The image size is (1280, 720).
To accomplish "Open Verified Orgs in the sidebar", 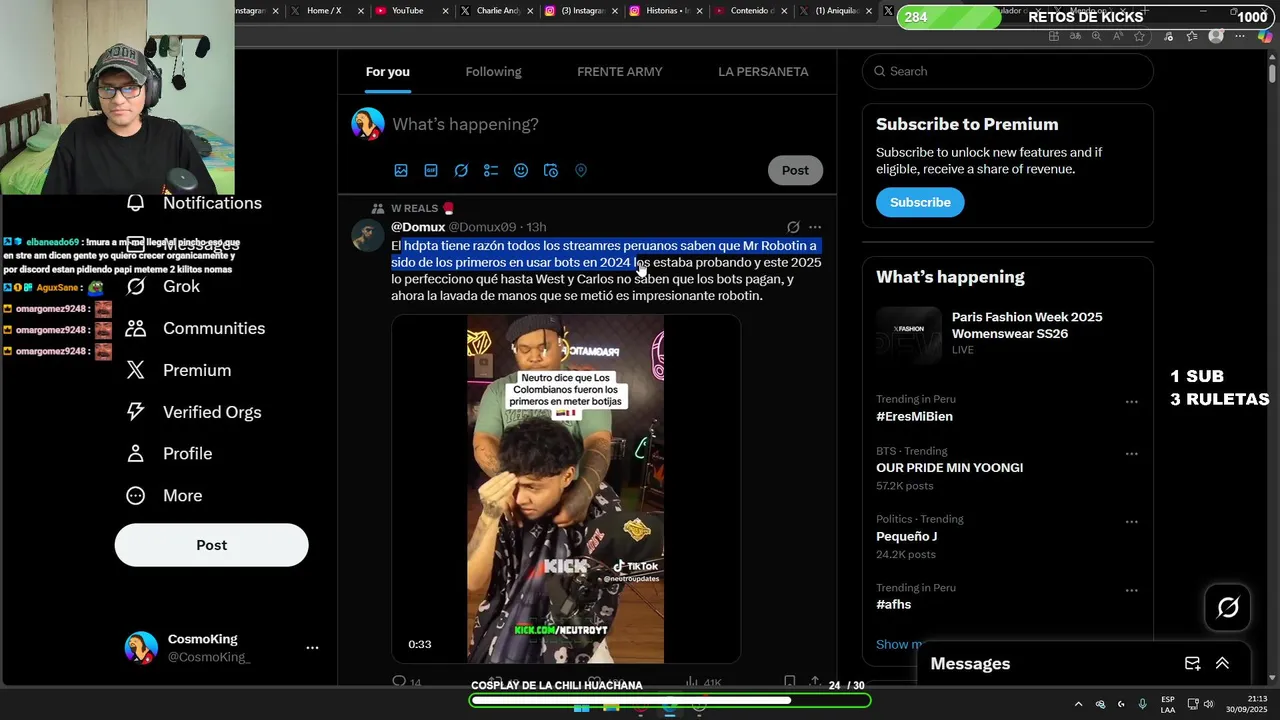I will (x=193, y=412).
